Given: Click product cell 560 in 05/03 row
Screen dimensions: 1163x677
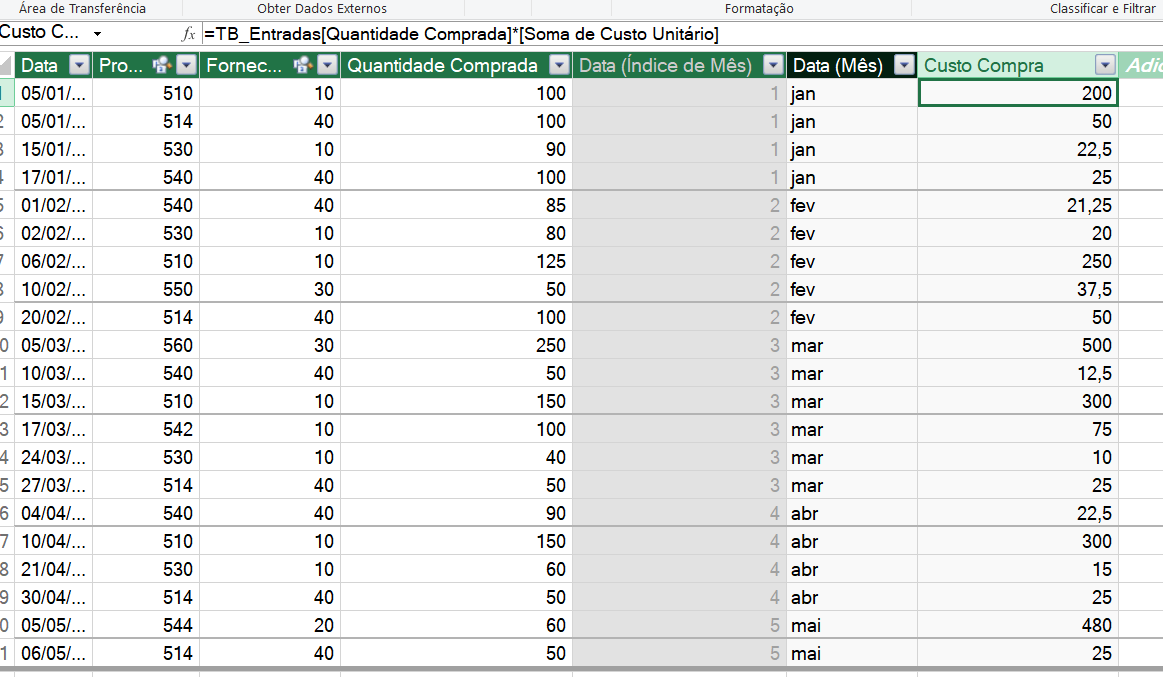Looking at the screenshot, I should (x=146, y=345).
